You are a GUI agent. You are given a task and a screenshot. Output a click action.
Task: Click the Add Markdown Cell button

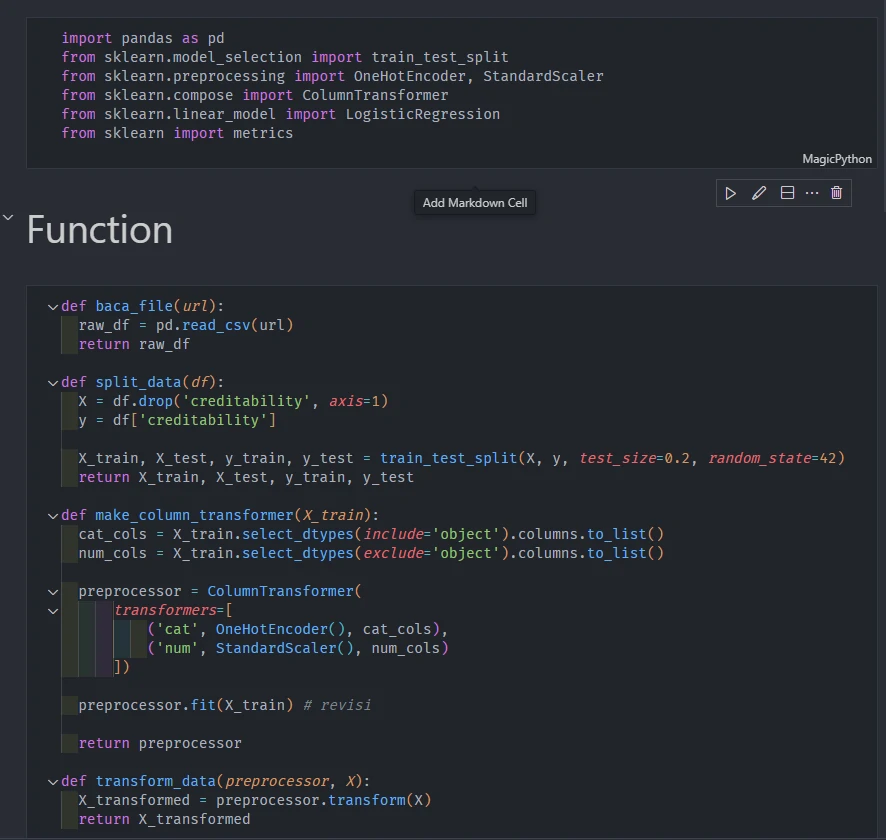pyautogui.click(x=475, y=203)
